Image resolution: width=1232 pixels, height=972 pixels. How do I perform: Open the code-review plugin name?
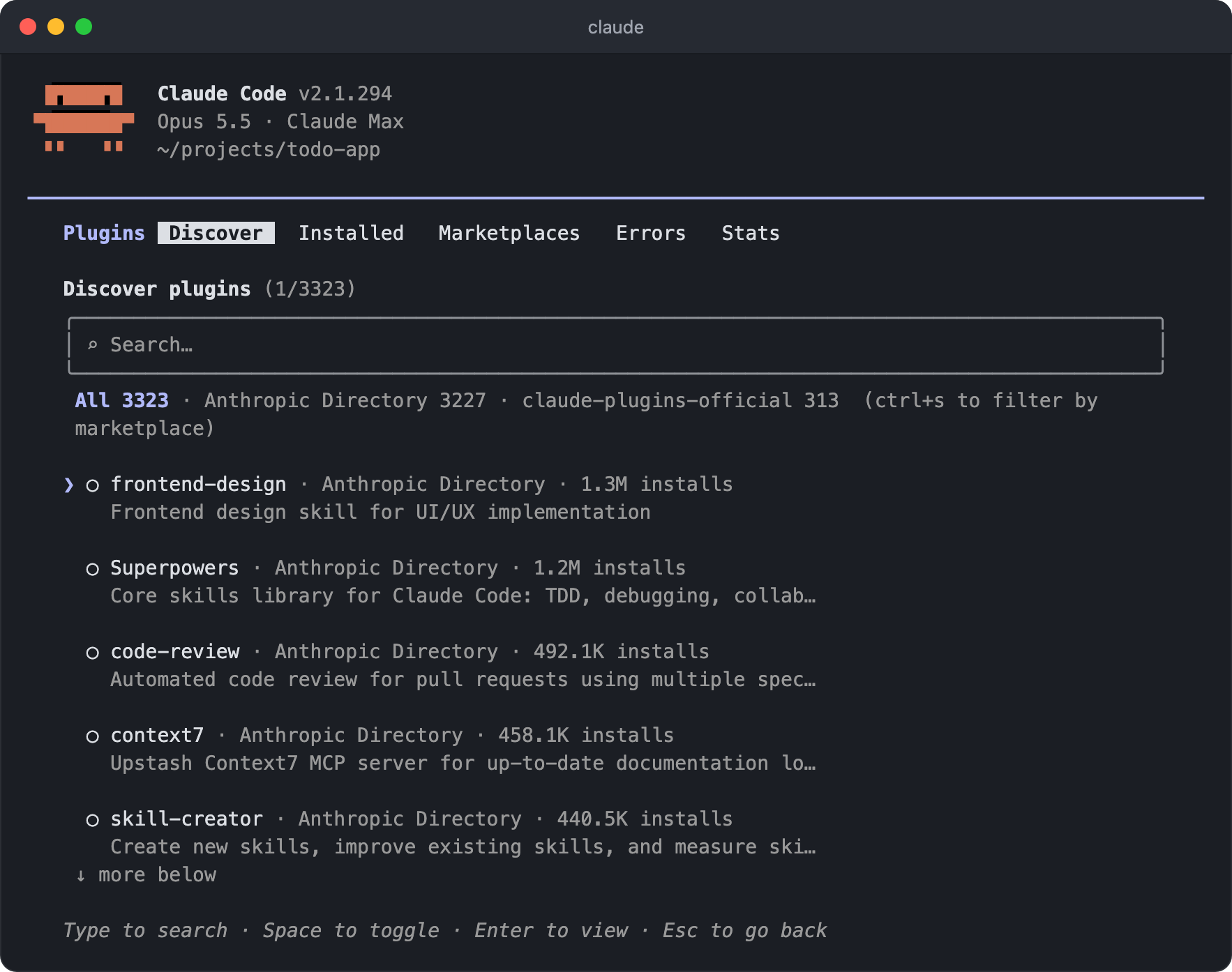tap(175, 651)
